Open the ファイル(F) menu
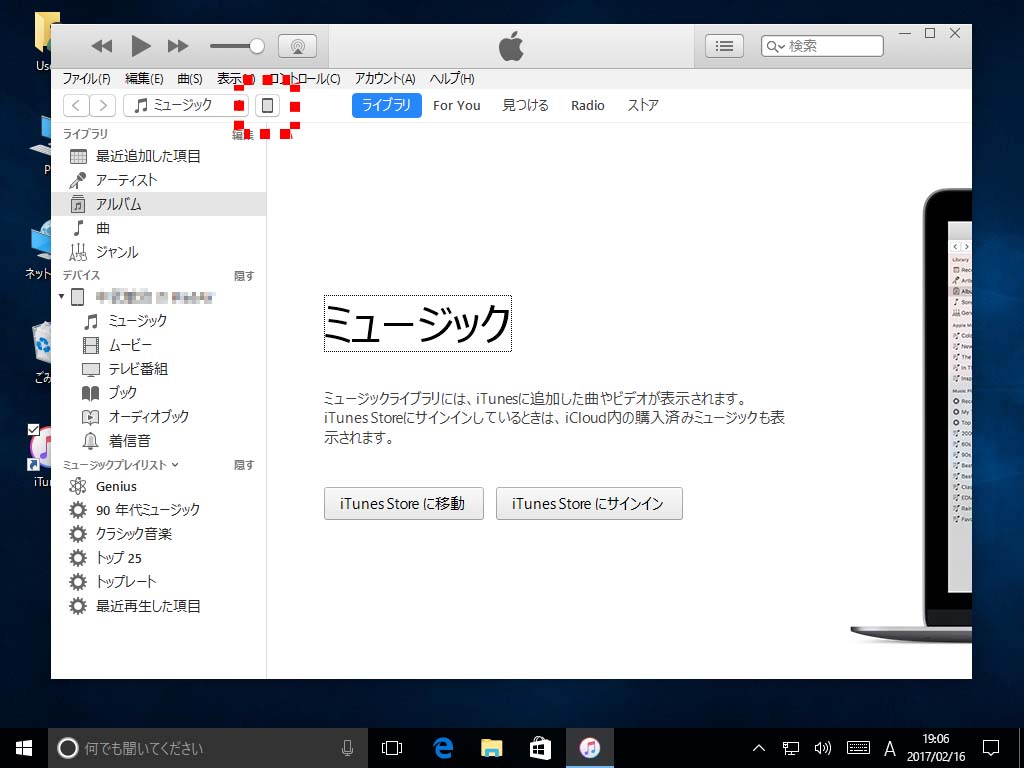Image resolution: width=1024 pixels, height=768 pixels. 86,79
